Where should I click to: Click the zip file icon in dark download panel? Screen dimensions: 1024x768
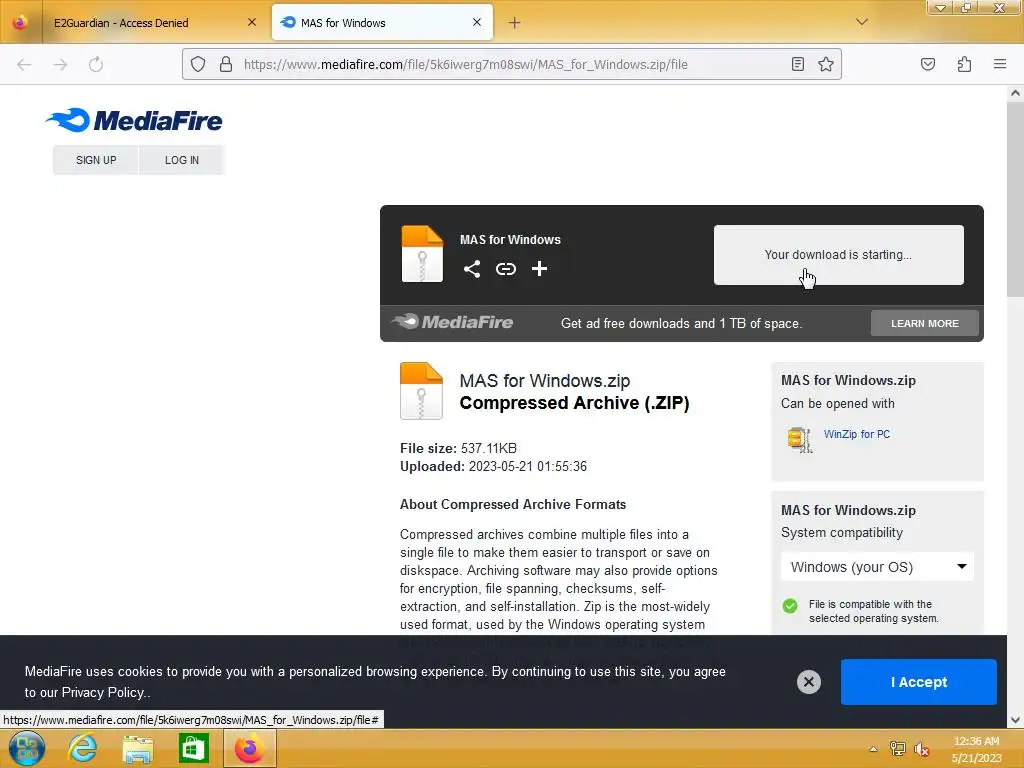[x=422, y=254]
